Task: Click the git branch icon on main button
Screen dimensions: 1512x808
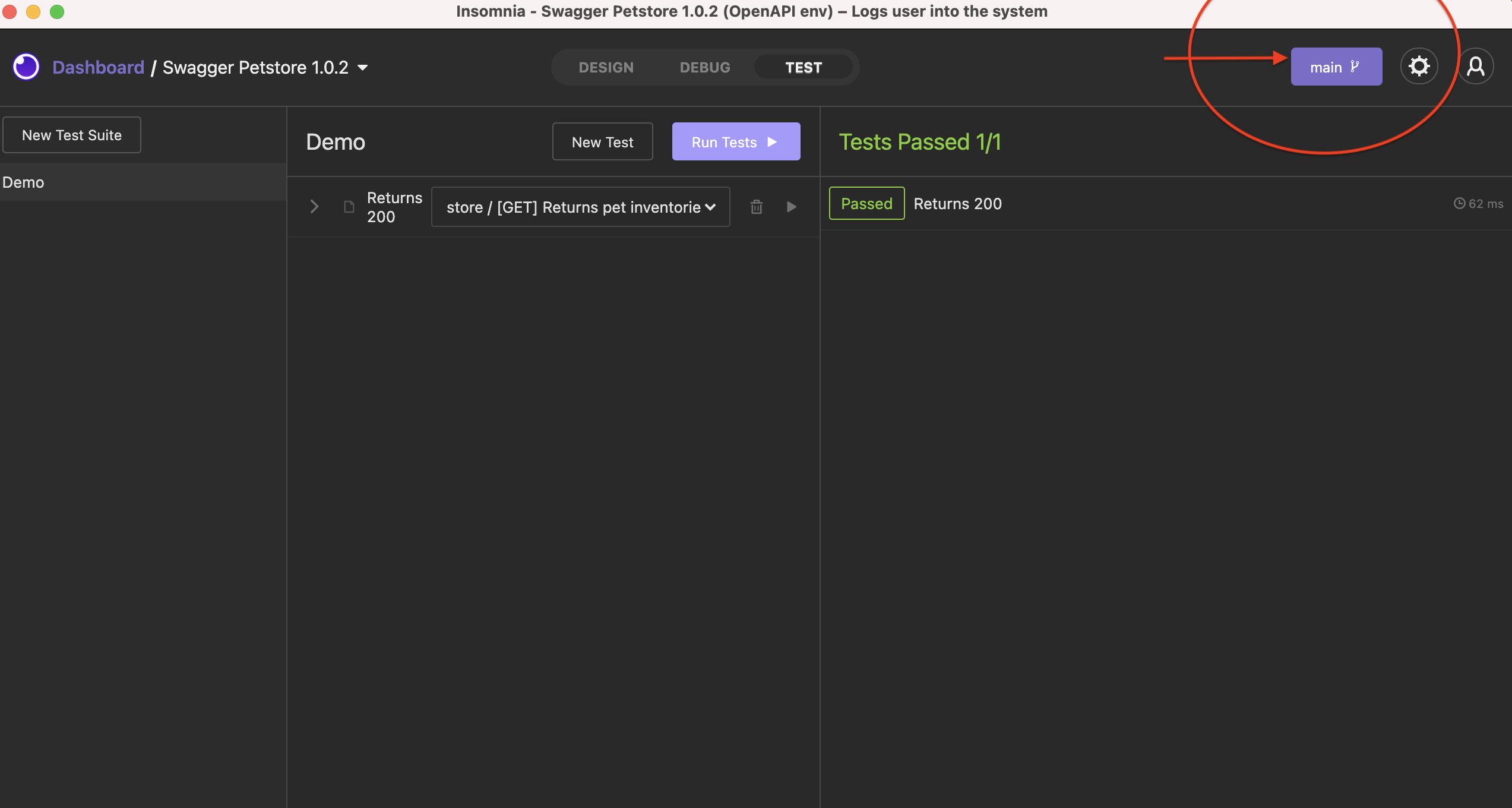Action: (1355, 66)
